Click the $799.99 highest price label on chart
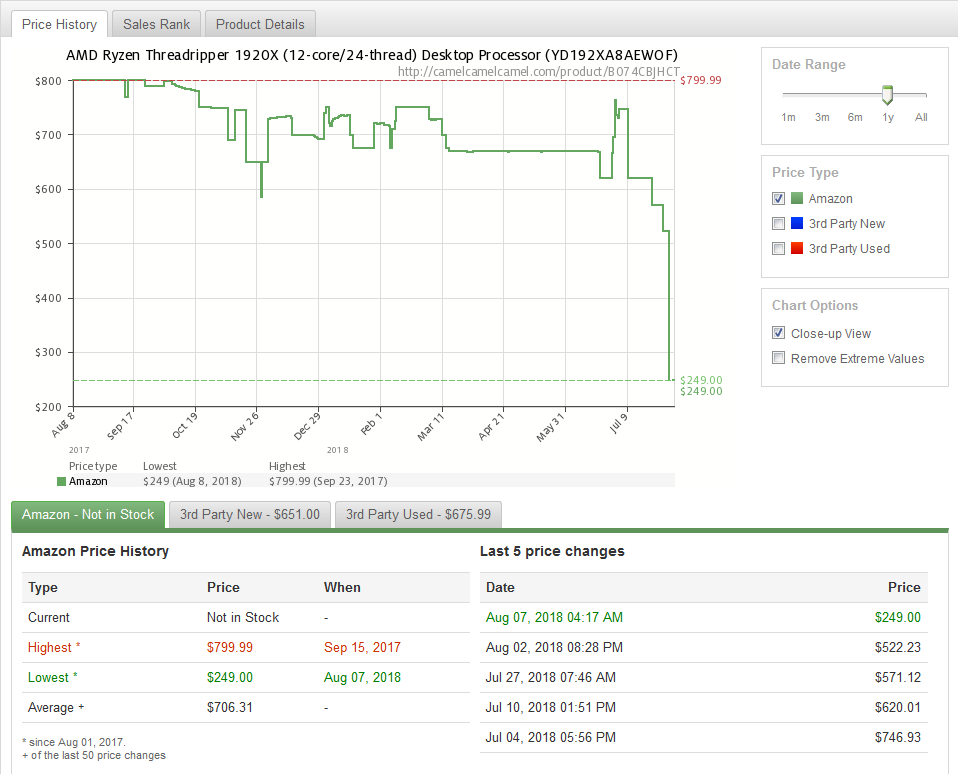The image size is (958, 774). 701,80
